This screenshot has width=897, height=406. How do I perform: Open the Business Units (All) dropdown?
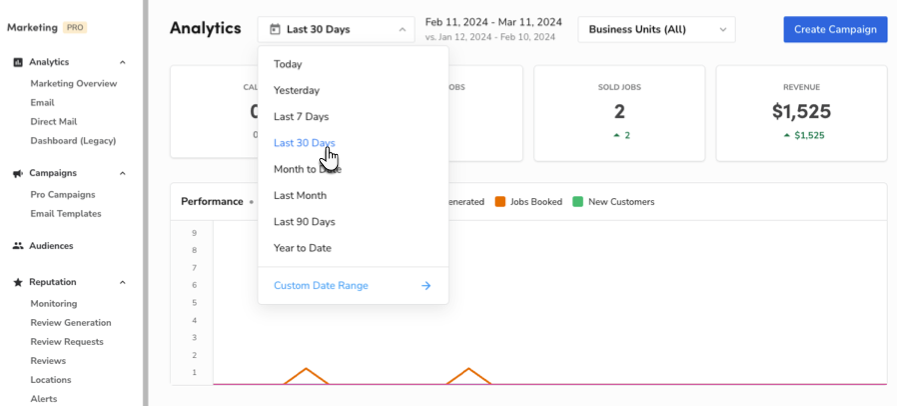tap(656, 29)
